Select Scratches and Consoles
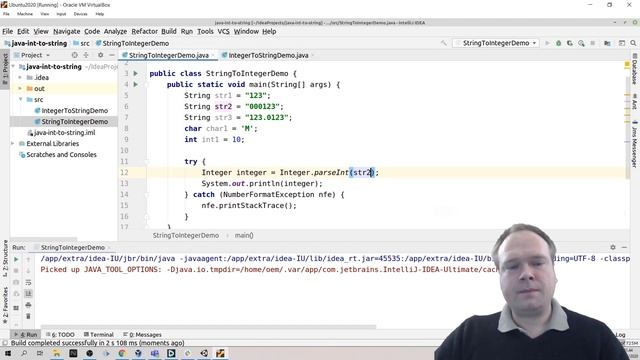 [x=61, y=155]
